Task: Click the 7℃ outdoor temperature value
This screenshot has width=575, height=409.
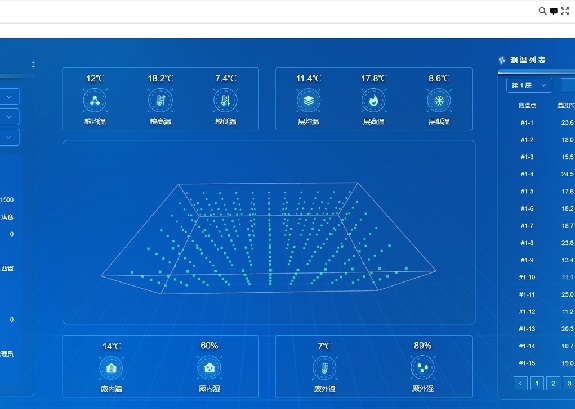Action: click(x=325, y=346)
